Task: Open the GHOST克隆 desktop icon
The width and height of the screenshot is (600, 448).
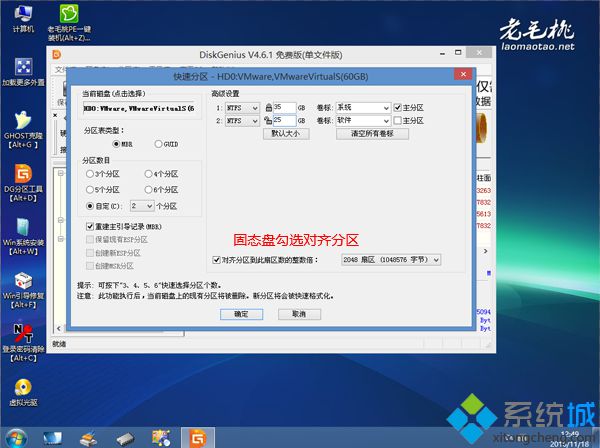Action: (23, 129)
